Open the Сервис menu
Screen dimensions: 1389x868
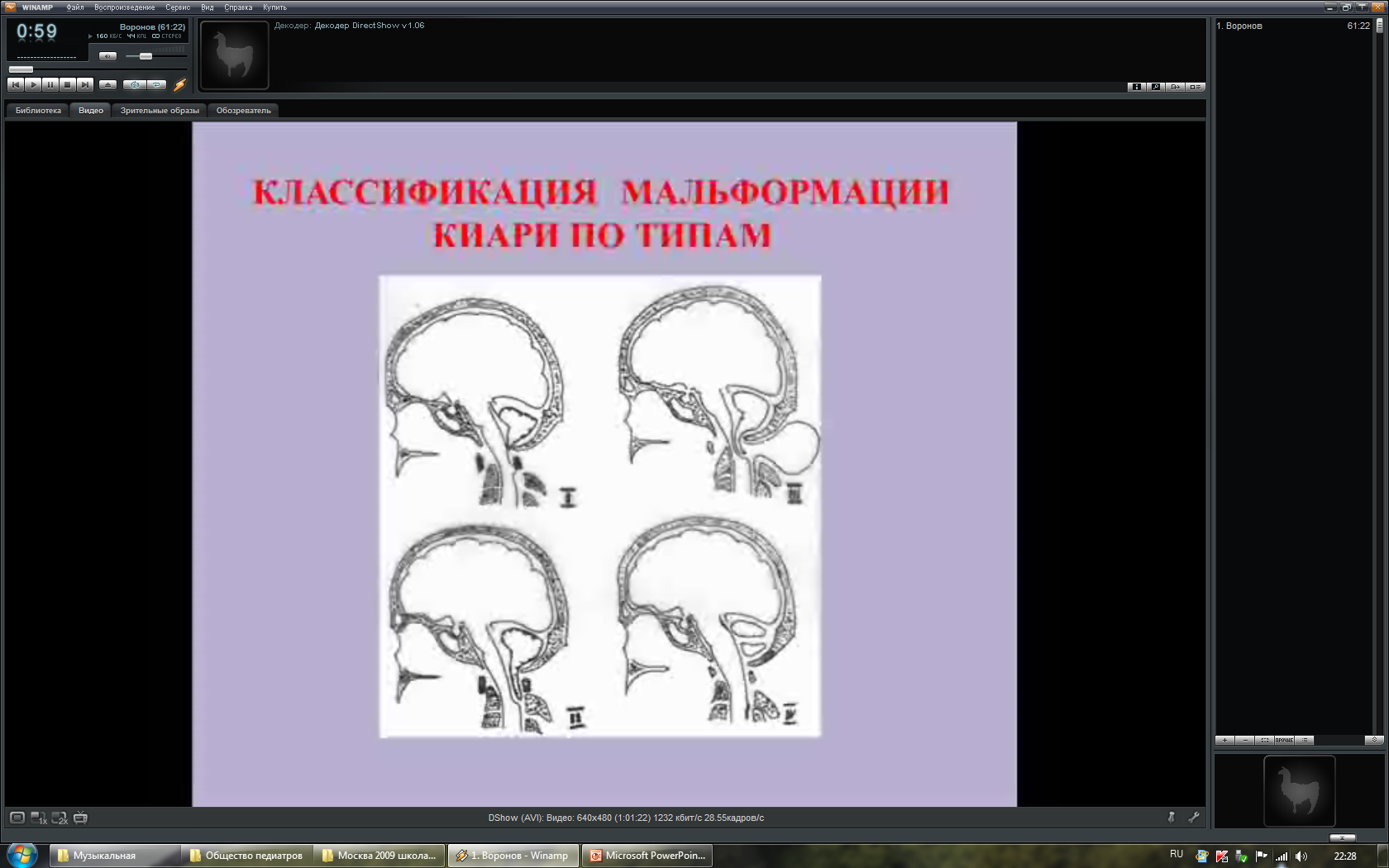pyautogui.click(x=178, y=7)
